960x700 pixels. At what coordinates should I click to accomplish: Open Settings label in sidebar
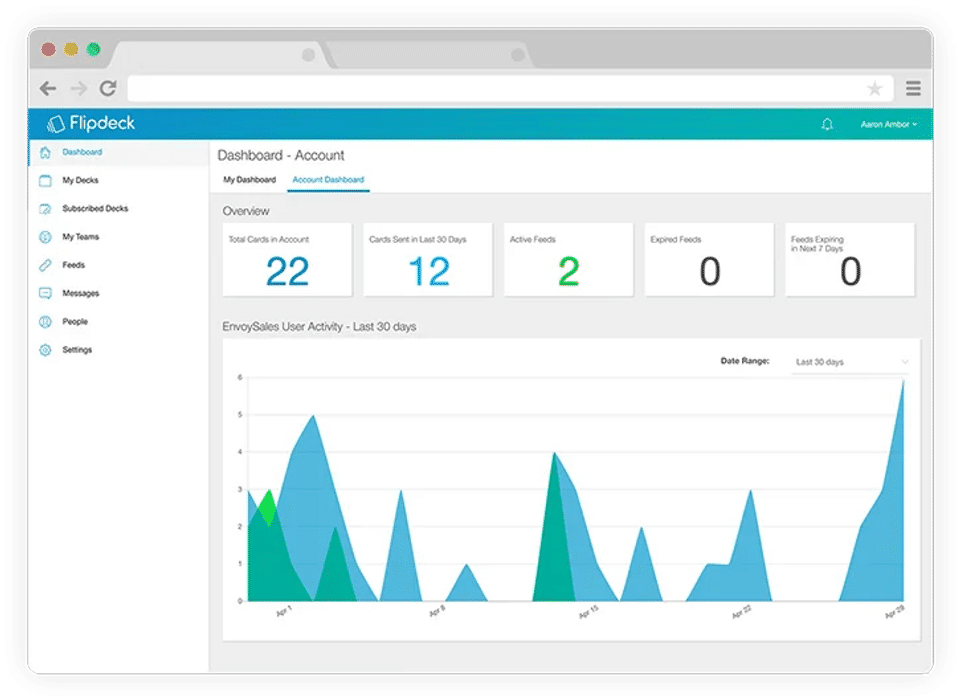coord(77,350)
